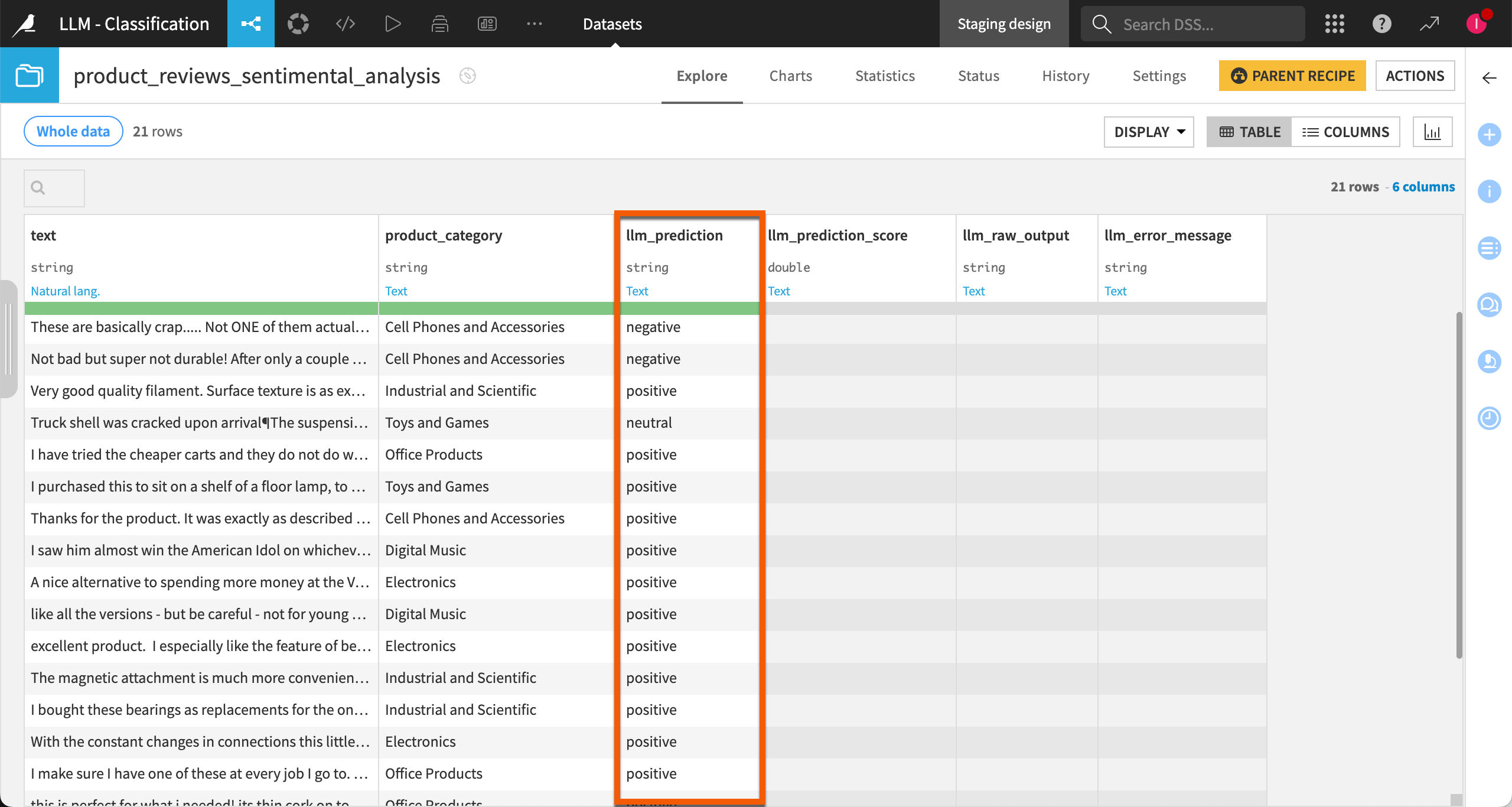Open the DISPLAY dropdown
1512x807 pixels.
click(x=1148, y=131)
